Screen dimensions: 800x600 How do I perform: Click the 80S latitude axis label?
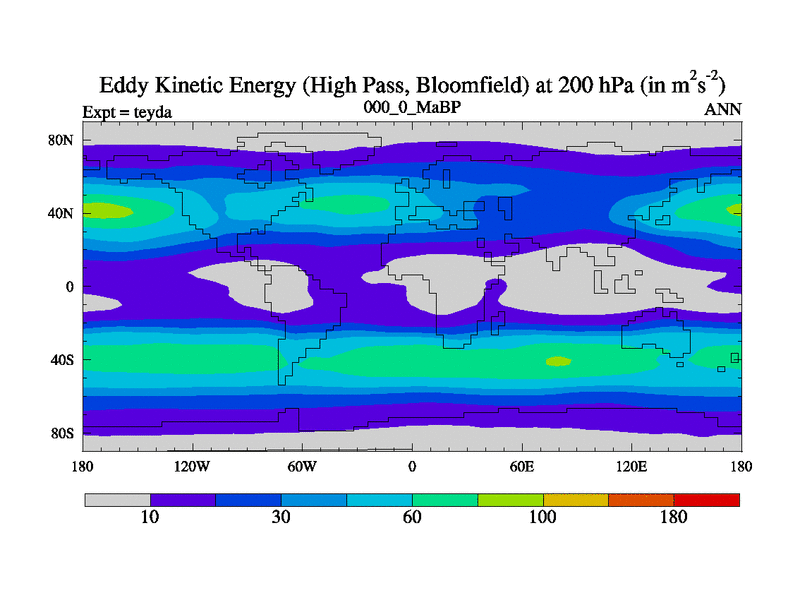click(62, 433)
